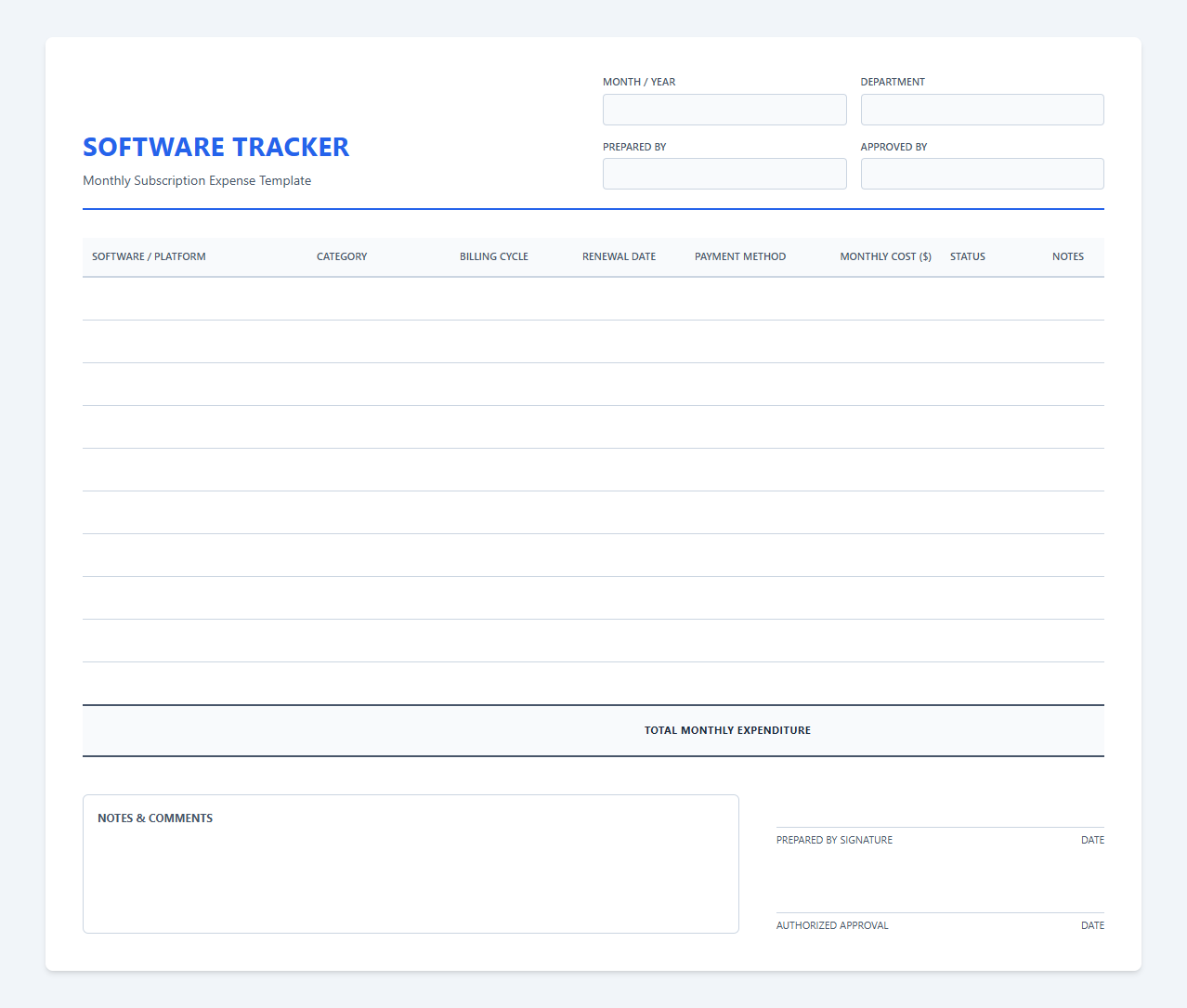This screenshot has width=1187, height=1008.
Task: Click the Date label beside Prepared By Signature
Action: tap(1092, 840)
